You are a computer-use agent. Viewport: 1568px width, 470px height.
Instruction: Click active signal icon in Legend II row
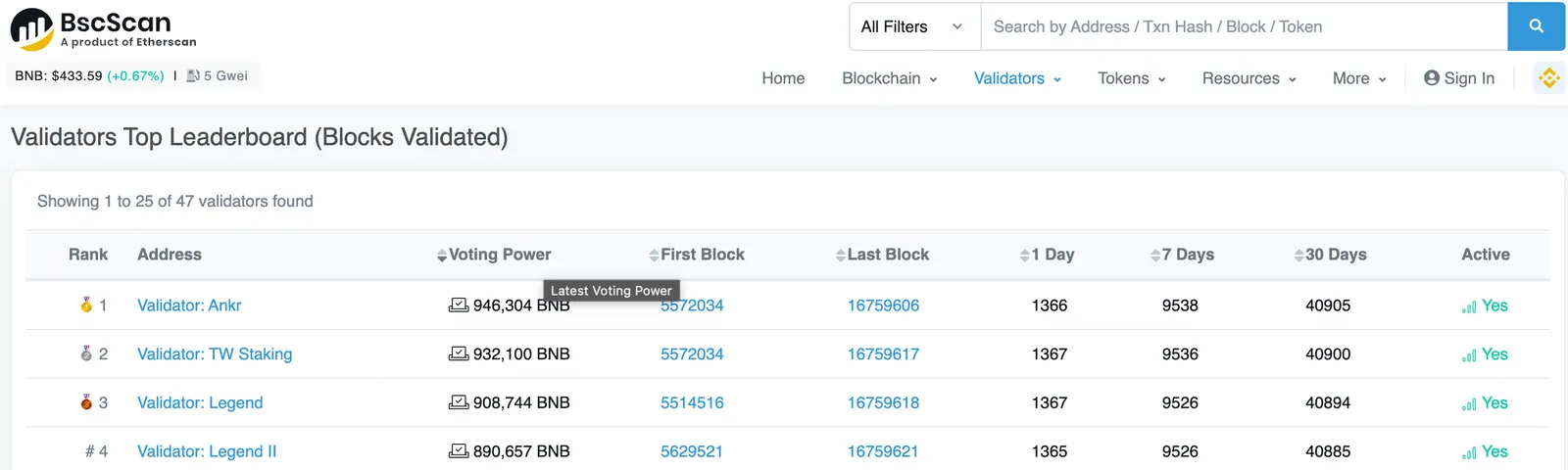[1469, 453]
